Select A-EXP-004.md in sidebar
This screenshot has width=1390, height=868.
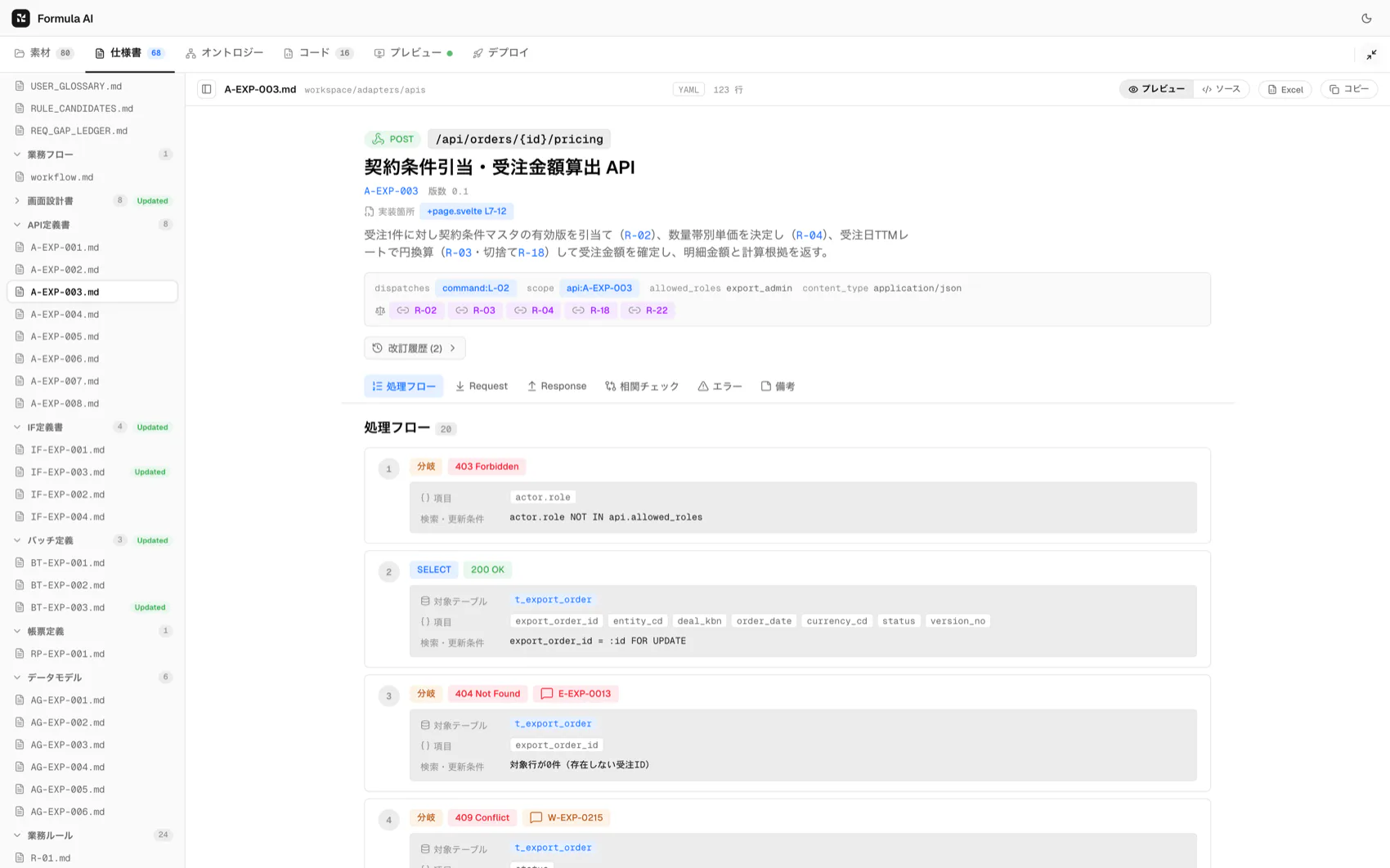[92, 315]
